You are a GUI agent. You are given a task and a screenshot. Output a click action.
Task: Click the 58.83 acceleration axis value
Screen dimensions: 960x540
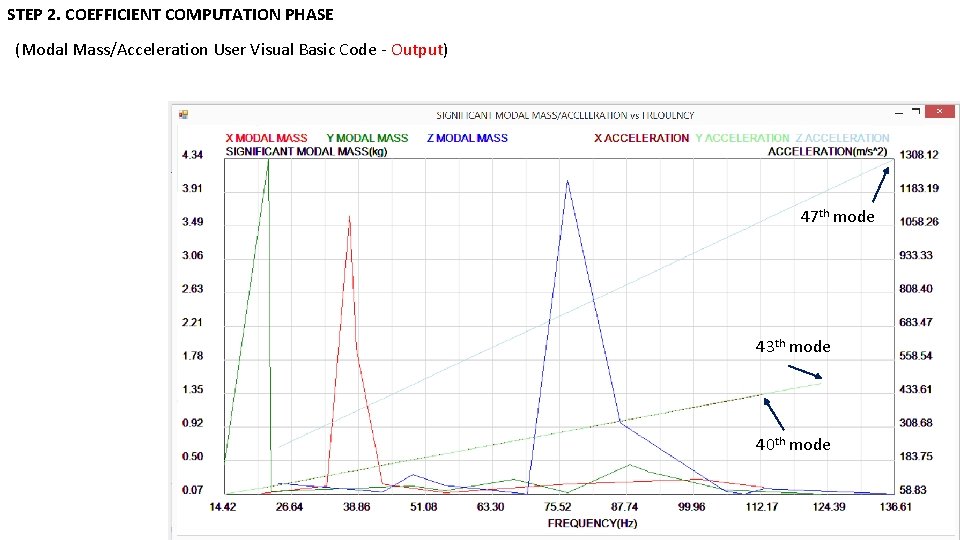[913, 490]
